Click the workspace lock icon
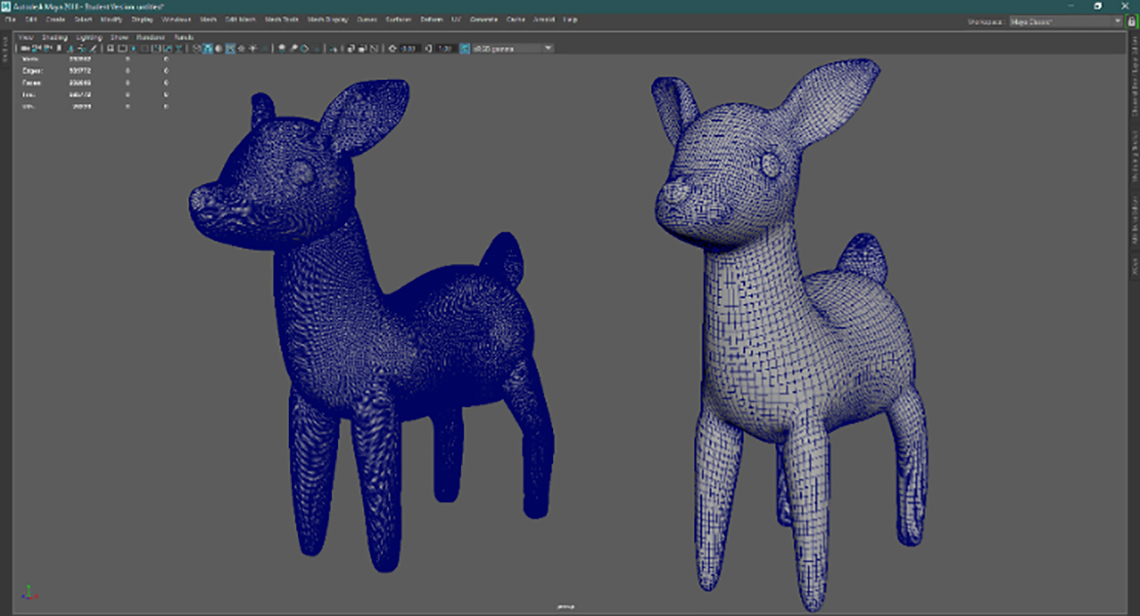The image size is (1140, 616). pos(1129,20)
